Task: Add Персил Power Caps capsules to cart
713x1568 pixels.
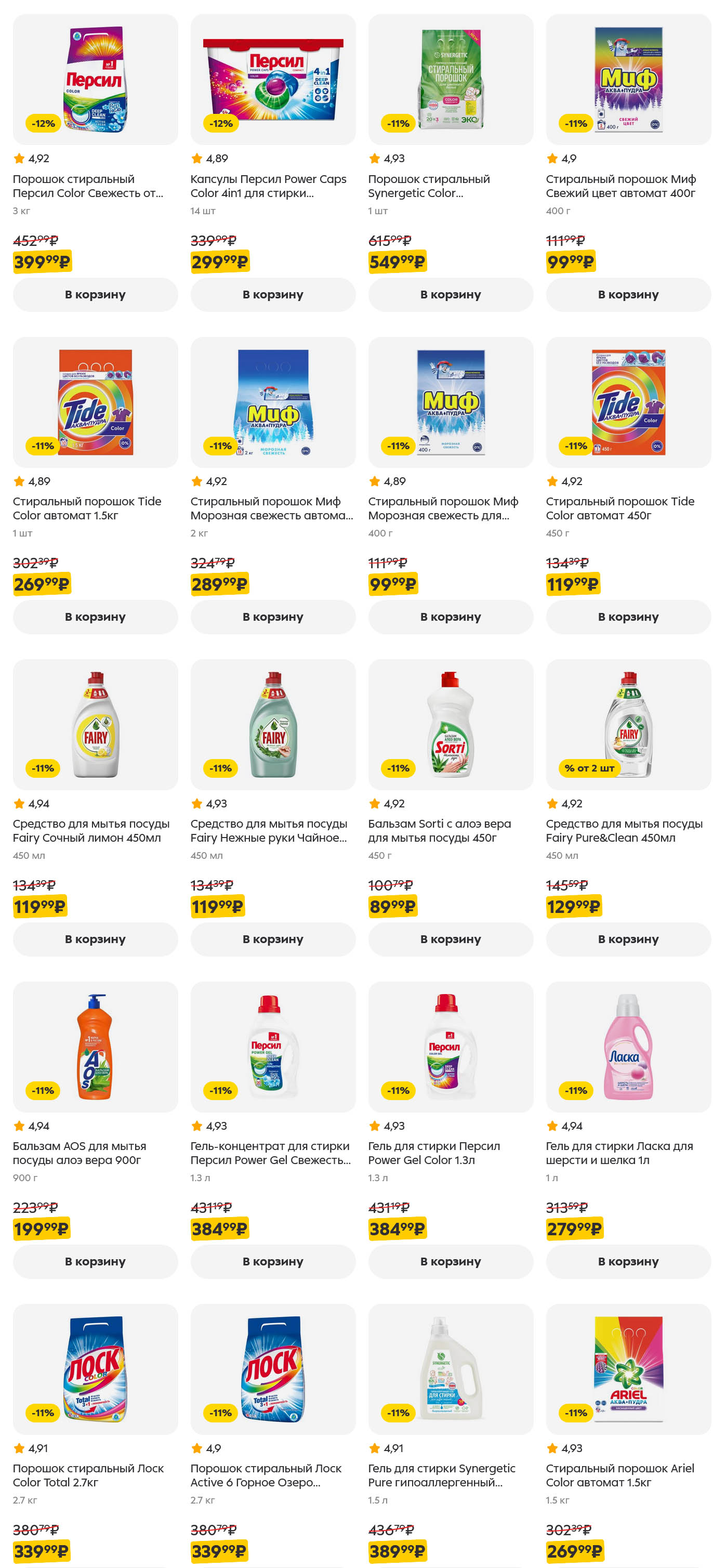Action: [272, 295]
